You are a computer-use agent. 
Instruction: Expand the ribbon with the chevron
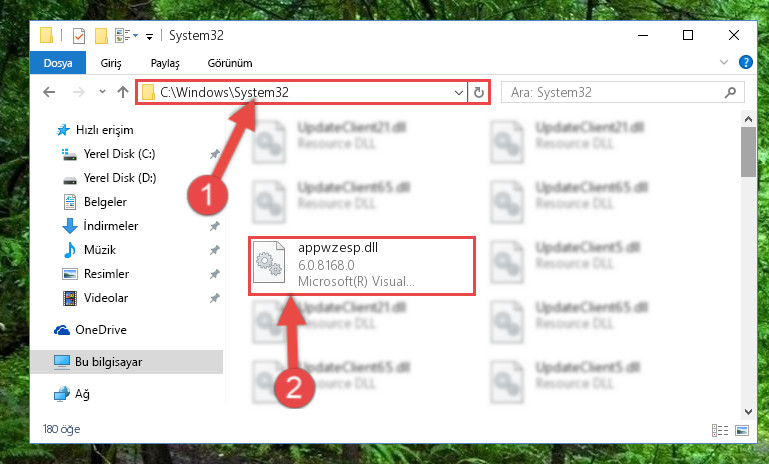pyautogui.click(x=723, y=62)
